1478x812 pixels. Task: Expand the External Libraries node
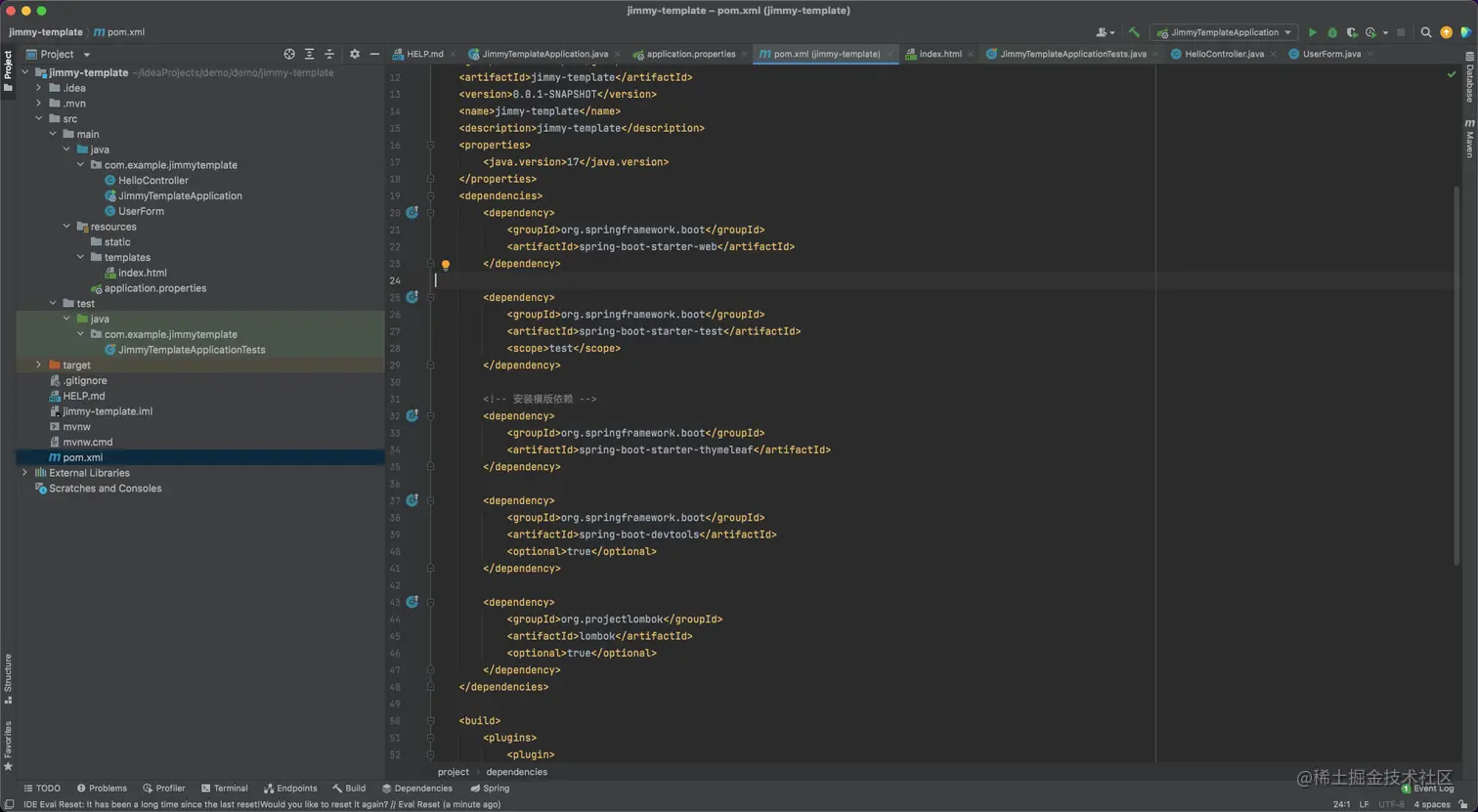coord(25,473)
